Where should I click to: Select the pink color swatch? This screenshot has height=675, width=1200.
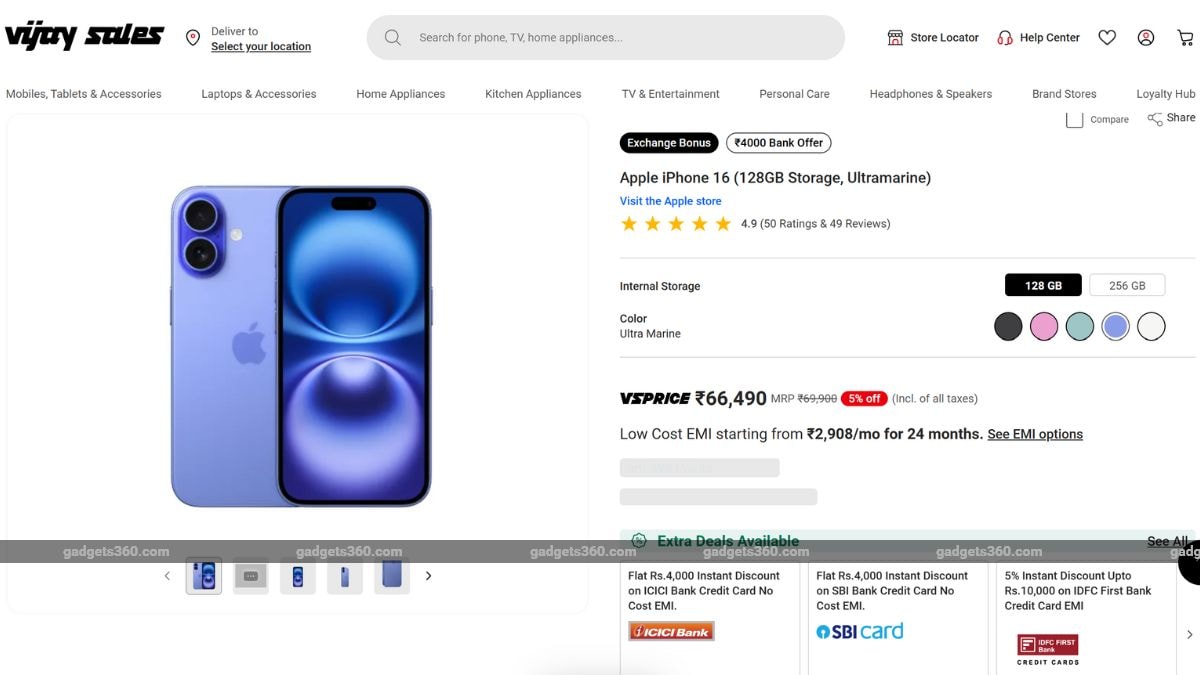1044,326
